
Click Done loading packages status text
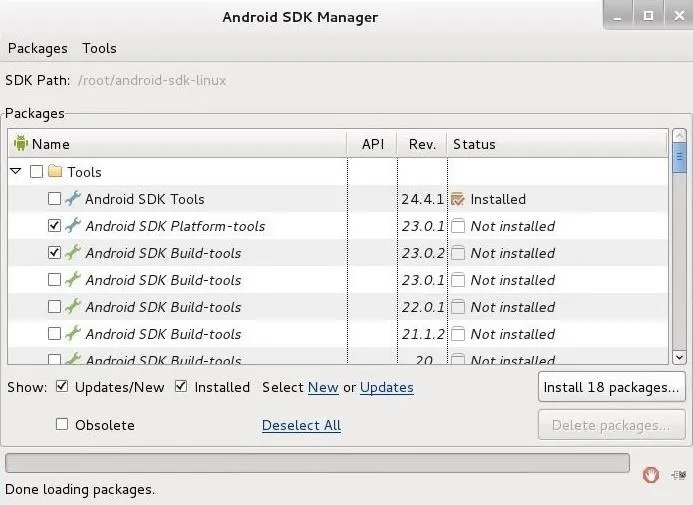coord(80,489)
